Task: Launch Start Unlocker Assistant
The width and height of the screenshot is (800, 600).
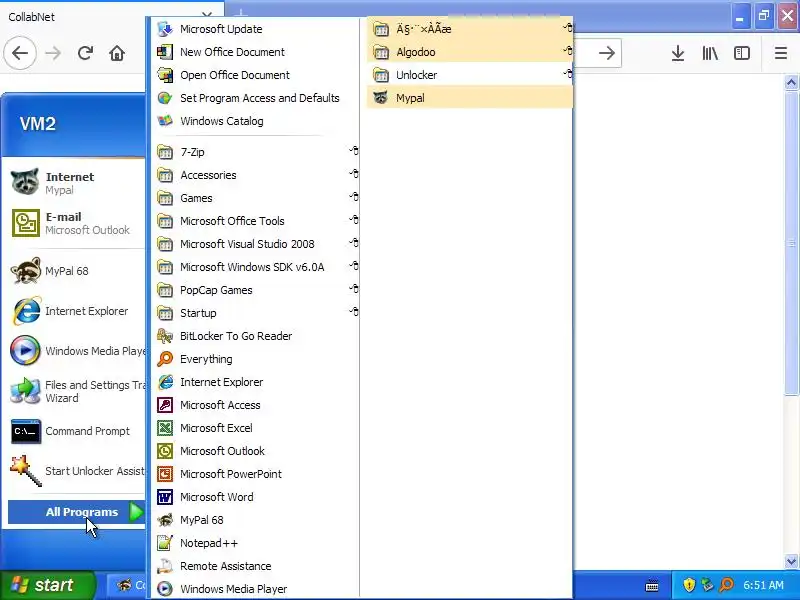Action: tap(77, 471)
